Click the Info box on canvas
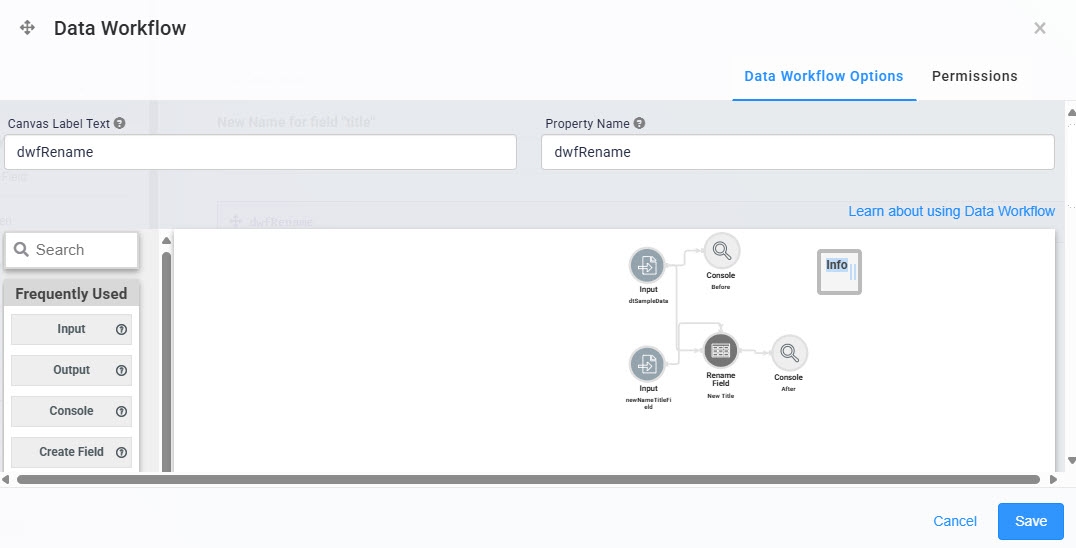Image resolution: width=1076 pixels, height=548 pixels. point(839,272)
